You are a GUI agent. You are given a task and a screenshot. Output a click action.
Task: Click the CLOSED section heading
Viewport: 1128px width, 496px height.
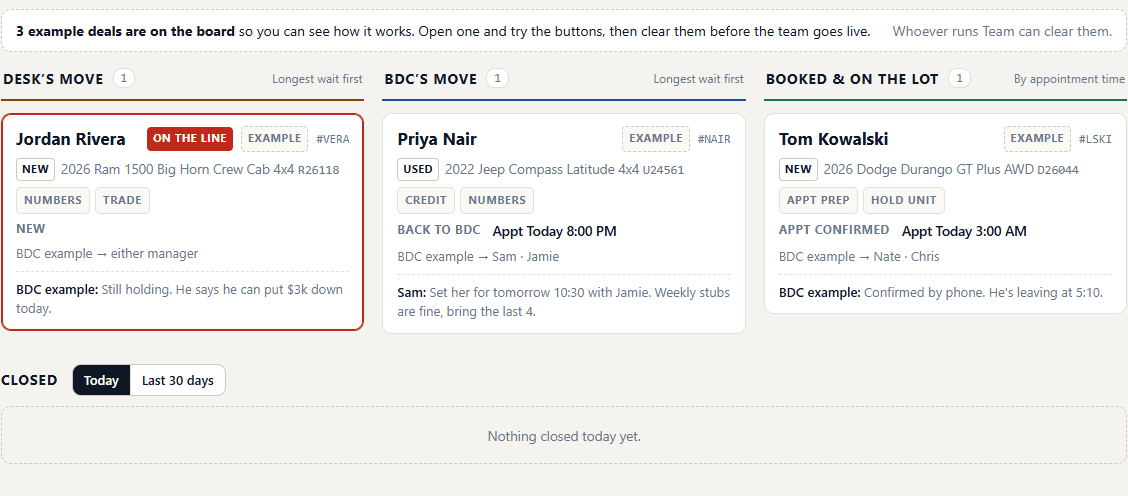pyautogui.click(x=29, y=380)
